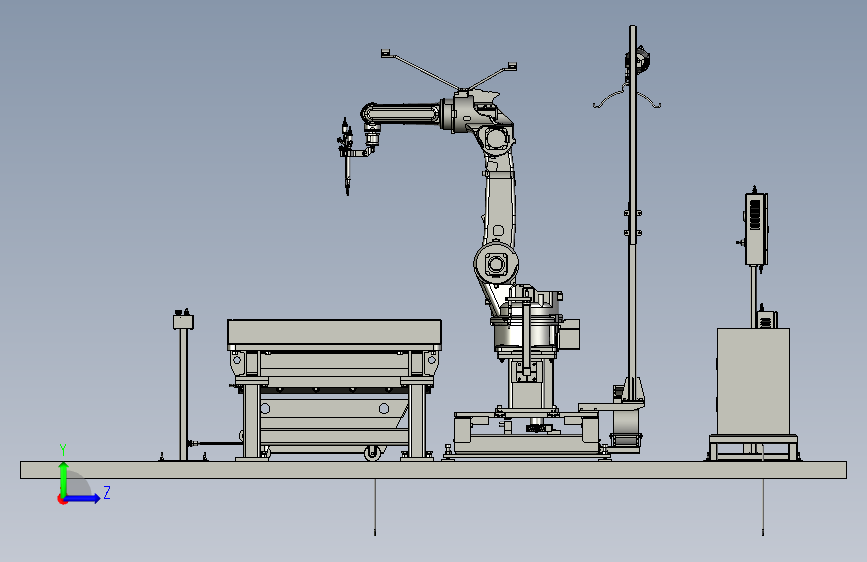Click the blue Z axis arrow
This screenshot has height=562, width=867.
(83, 498)
